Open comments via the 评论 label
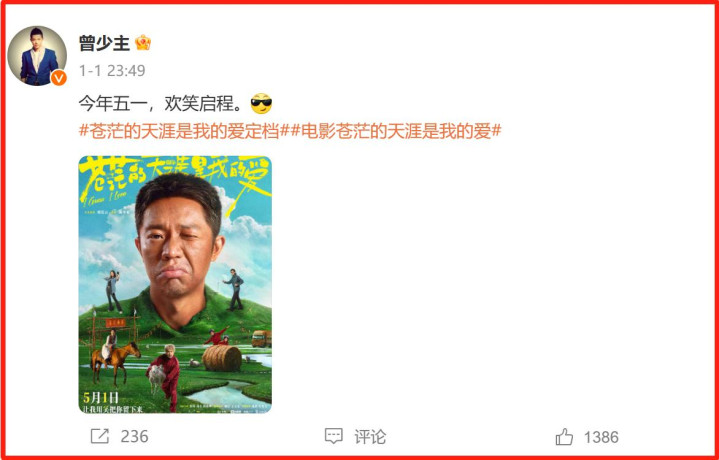The width and height of the screenshot is (719, 460). (371, 436)
